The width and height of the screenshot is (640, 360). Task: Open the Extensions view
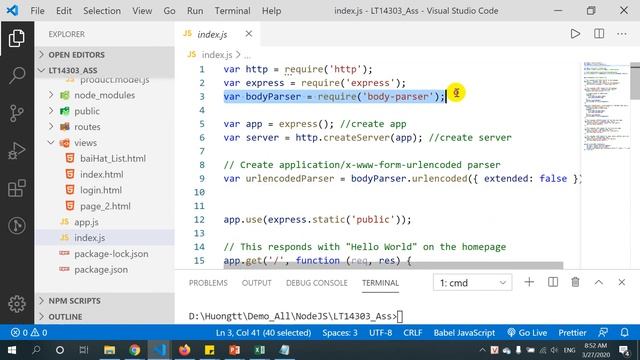(17, 188)
